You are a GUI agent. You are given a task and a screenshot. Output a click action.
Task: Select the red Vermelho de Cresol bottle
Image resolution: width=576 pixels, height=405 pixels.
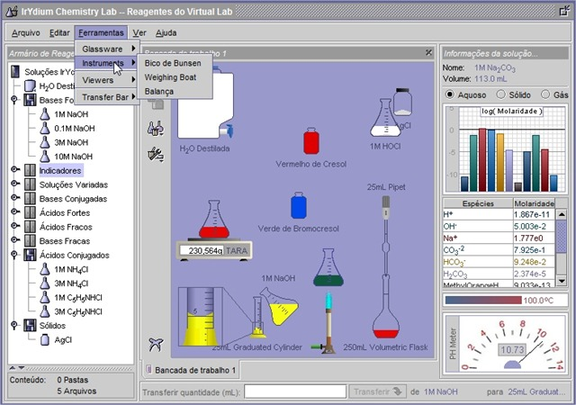point(311,140)
